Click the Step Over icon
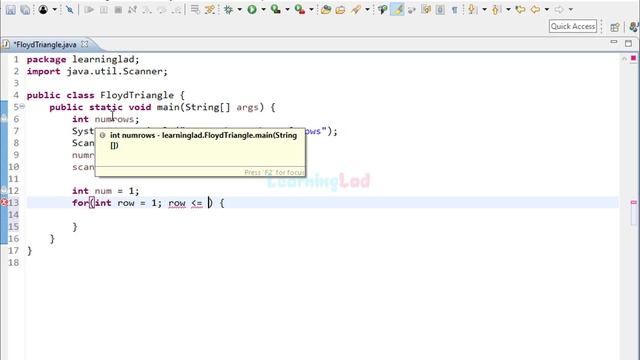 click(162, 9)
